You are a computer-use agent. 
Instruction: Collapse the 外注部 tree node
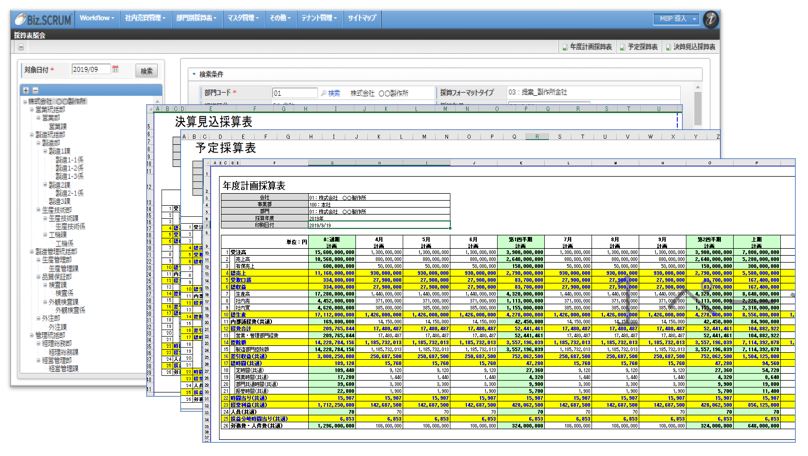(x=39, y=318)
